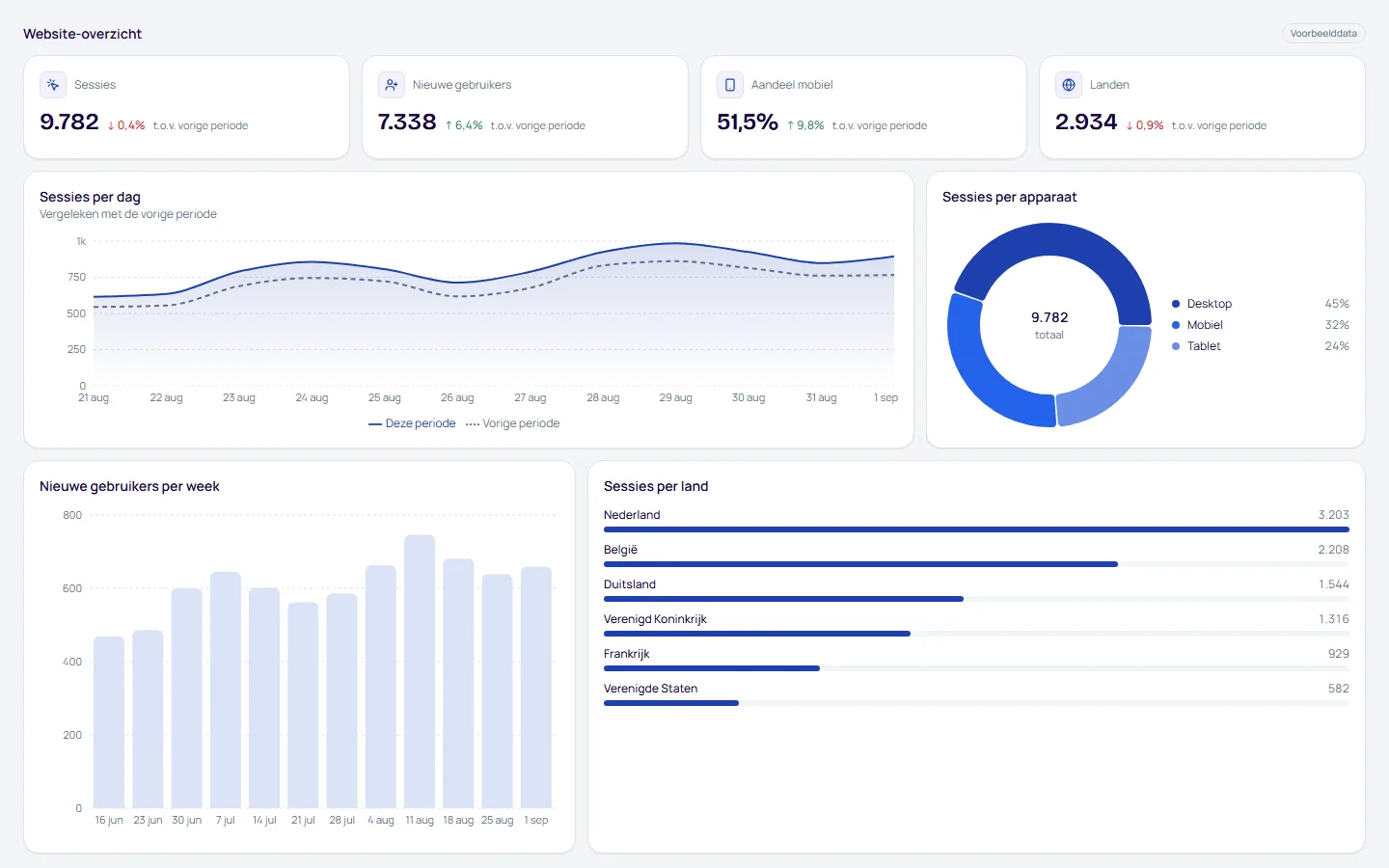1389x868 pixels.
Task: Select the Desktop legend label
Action: [x=1210, y=304]
